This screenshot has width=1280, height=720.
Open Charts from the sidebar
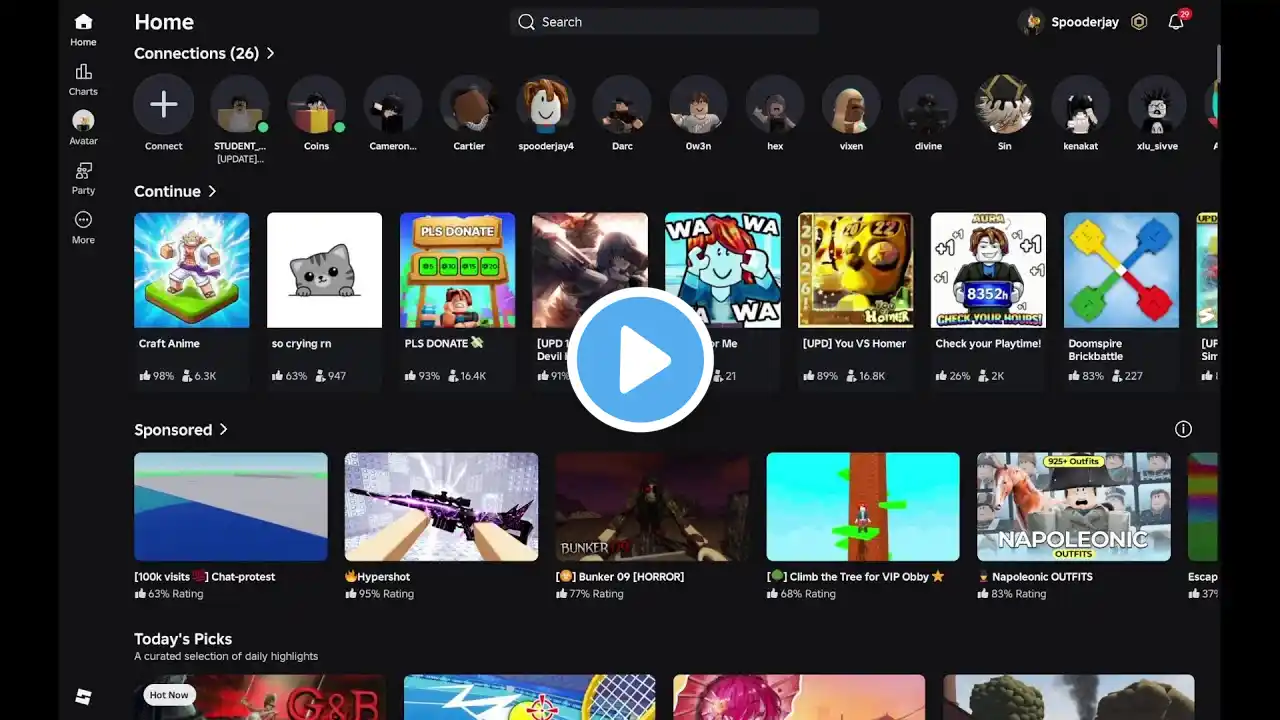[x=83, y=79]
